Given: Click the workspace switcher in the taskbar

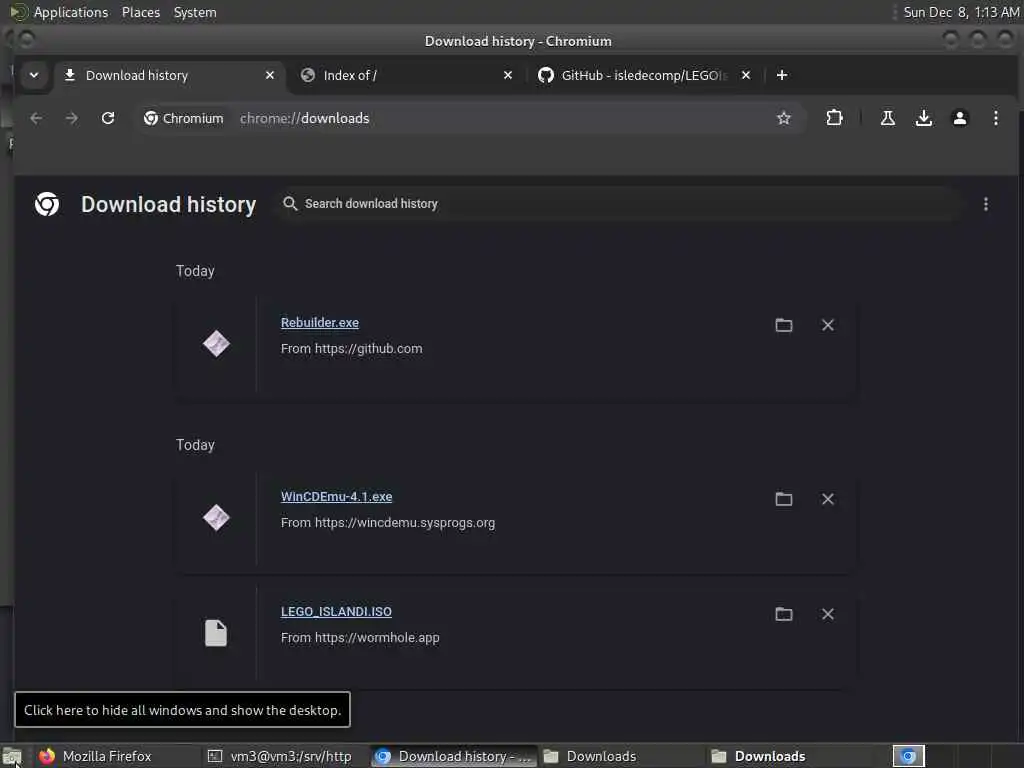Looking at the screenshot, I should click(x=908, y=756).
